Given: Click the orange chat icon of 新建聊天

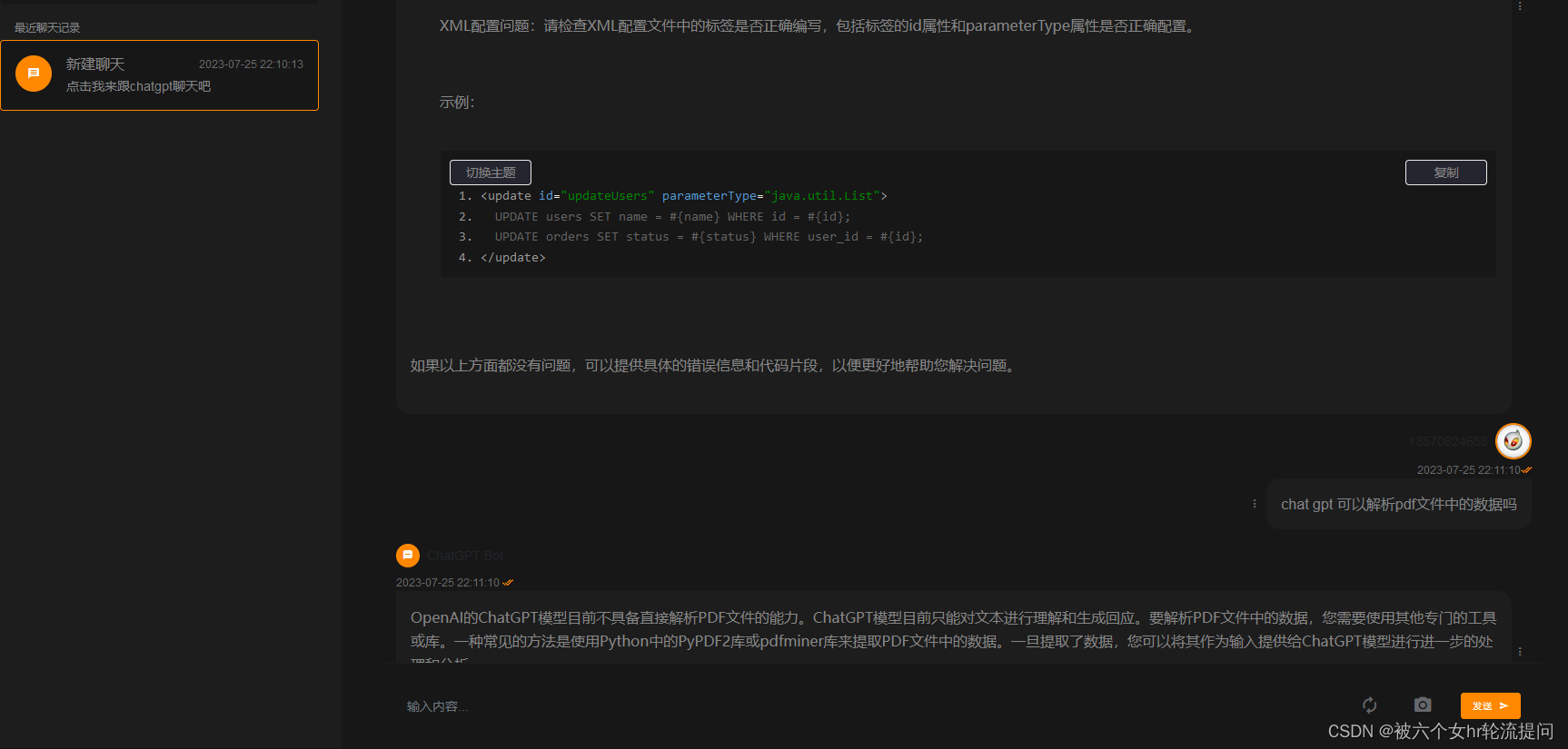Looking at the screenshot, I should pos(34,74).
